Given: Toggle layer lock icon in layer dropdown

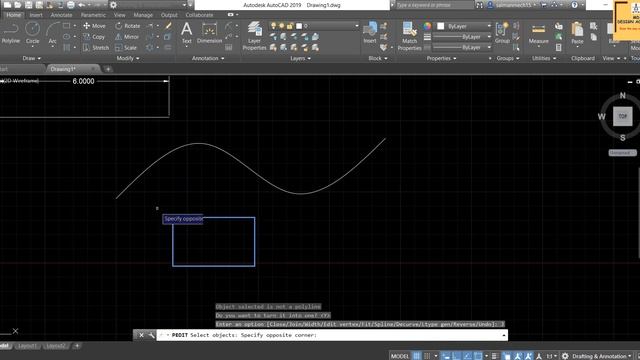Looking at the screenshot, I should [x=289, y=26].
